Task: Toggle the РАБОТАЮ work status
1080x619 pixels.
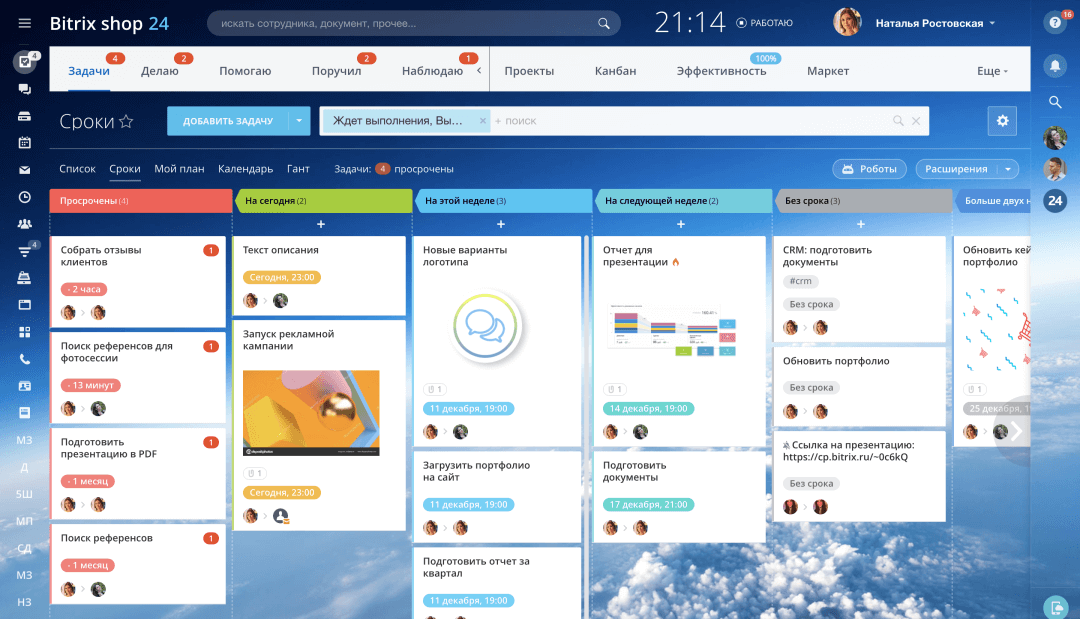Action: 765,23
